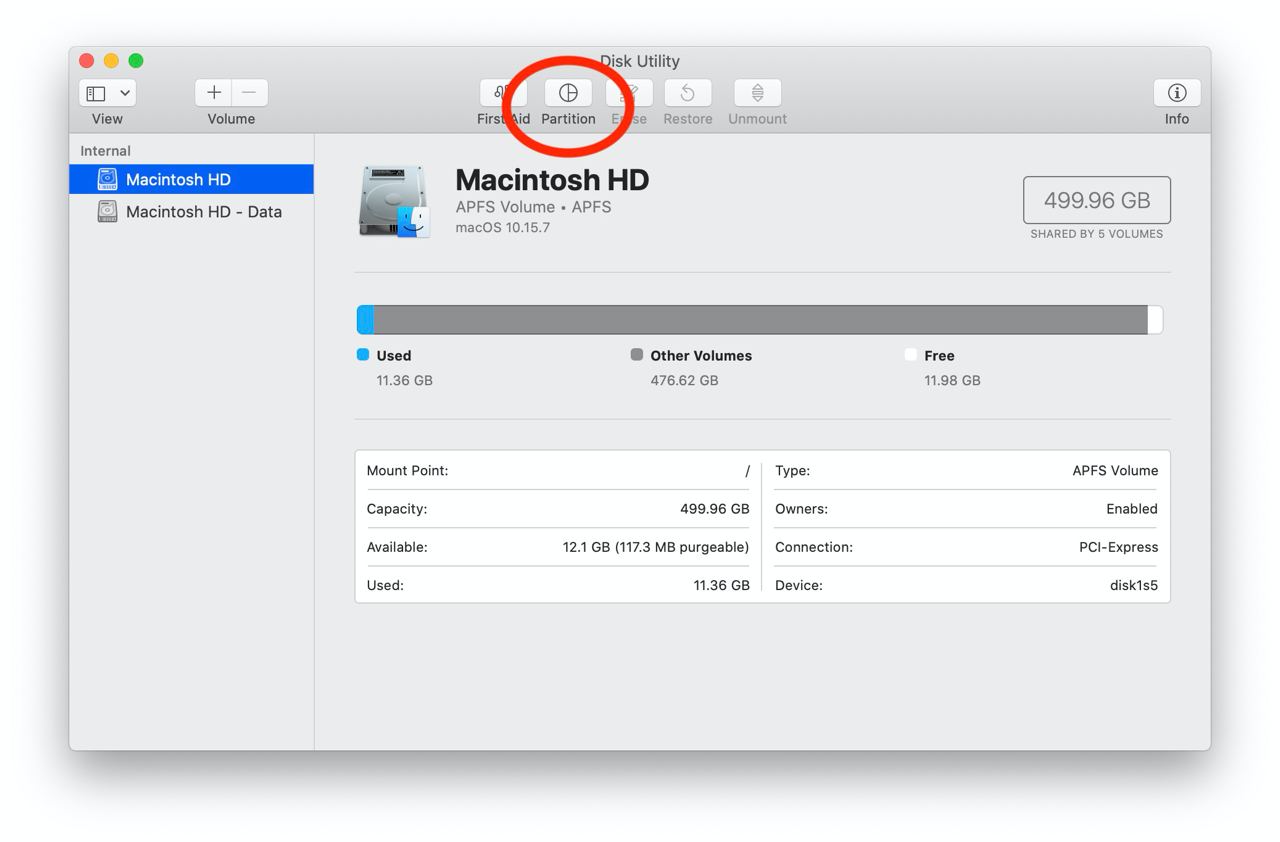1280x842 pixels.
Task: Close the Disk Utility window
Action: (87, 61)
